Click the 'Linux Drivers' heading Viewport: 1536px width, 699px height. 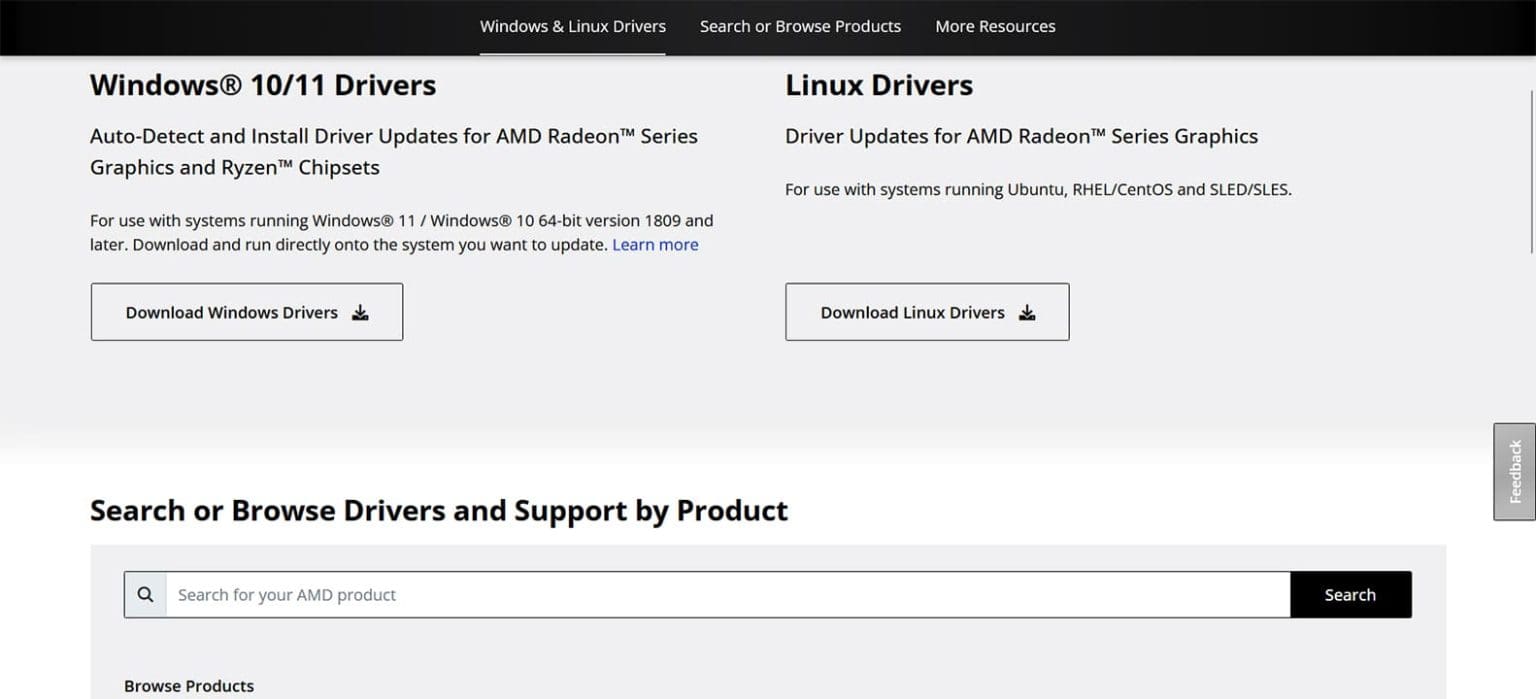[x=878, y=85]
